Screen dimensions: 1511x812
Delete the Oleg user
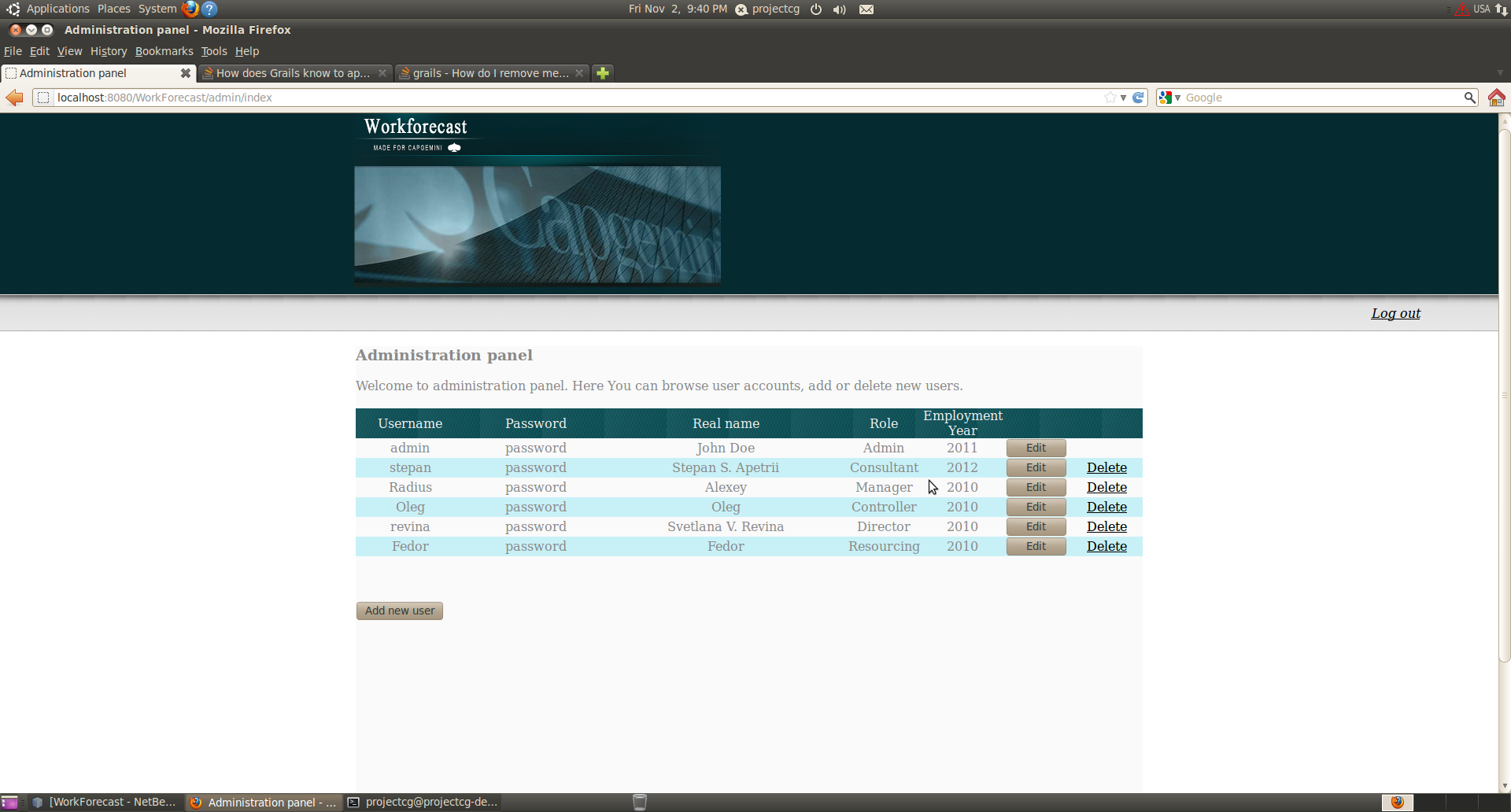coord(1106,507)
